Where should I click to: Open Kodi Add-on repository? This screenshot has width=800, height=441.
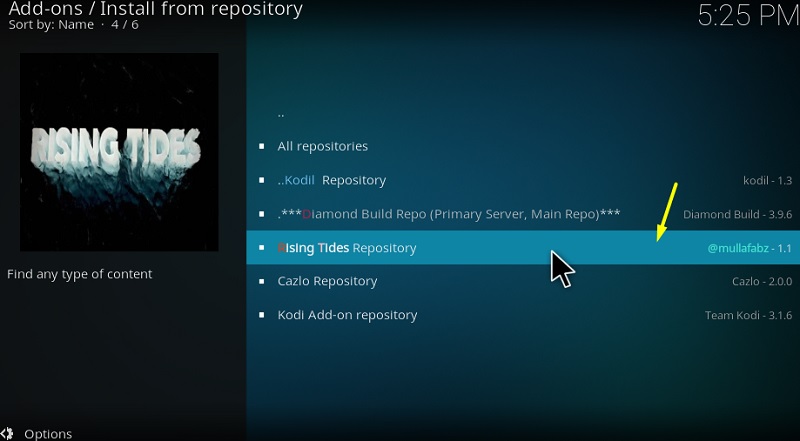coord(523,315)
